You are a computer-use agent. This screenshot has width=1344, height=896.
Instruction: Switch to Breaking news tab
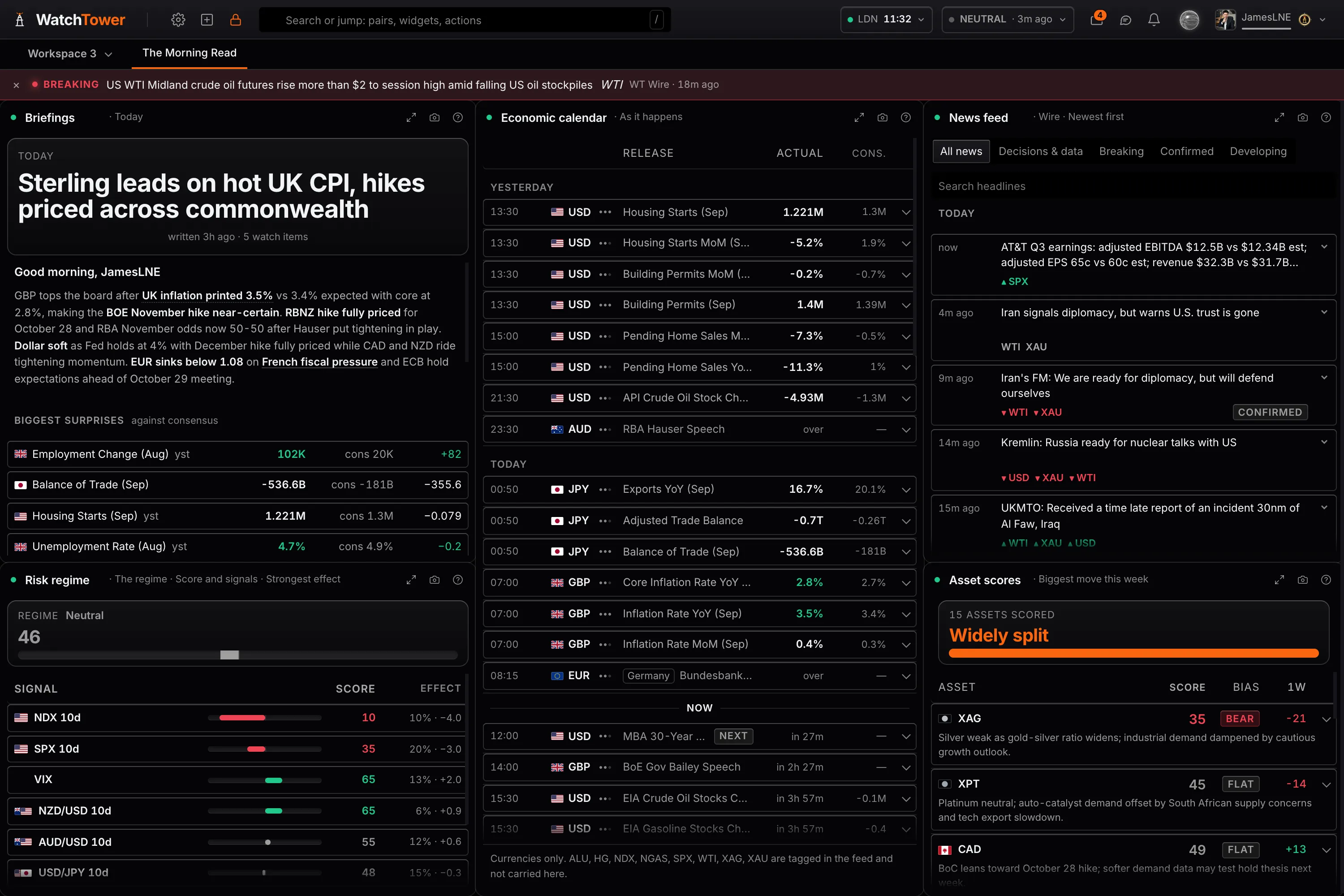1121,151
